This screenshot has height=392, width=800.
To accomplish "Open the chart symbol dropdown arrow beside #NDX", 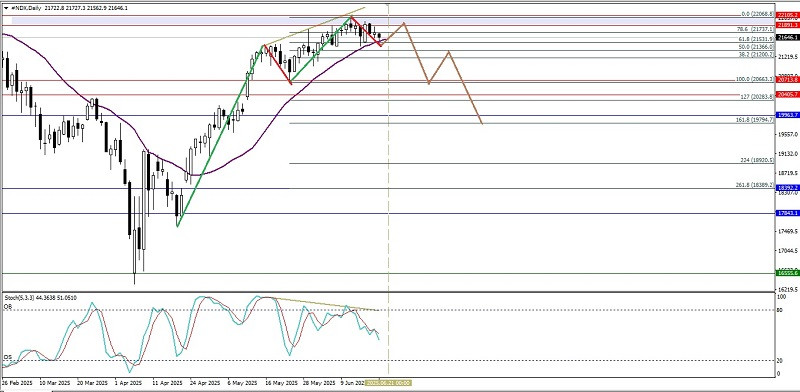I will (x=5, y=9).
